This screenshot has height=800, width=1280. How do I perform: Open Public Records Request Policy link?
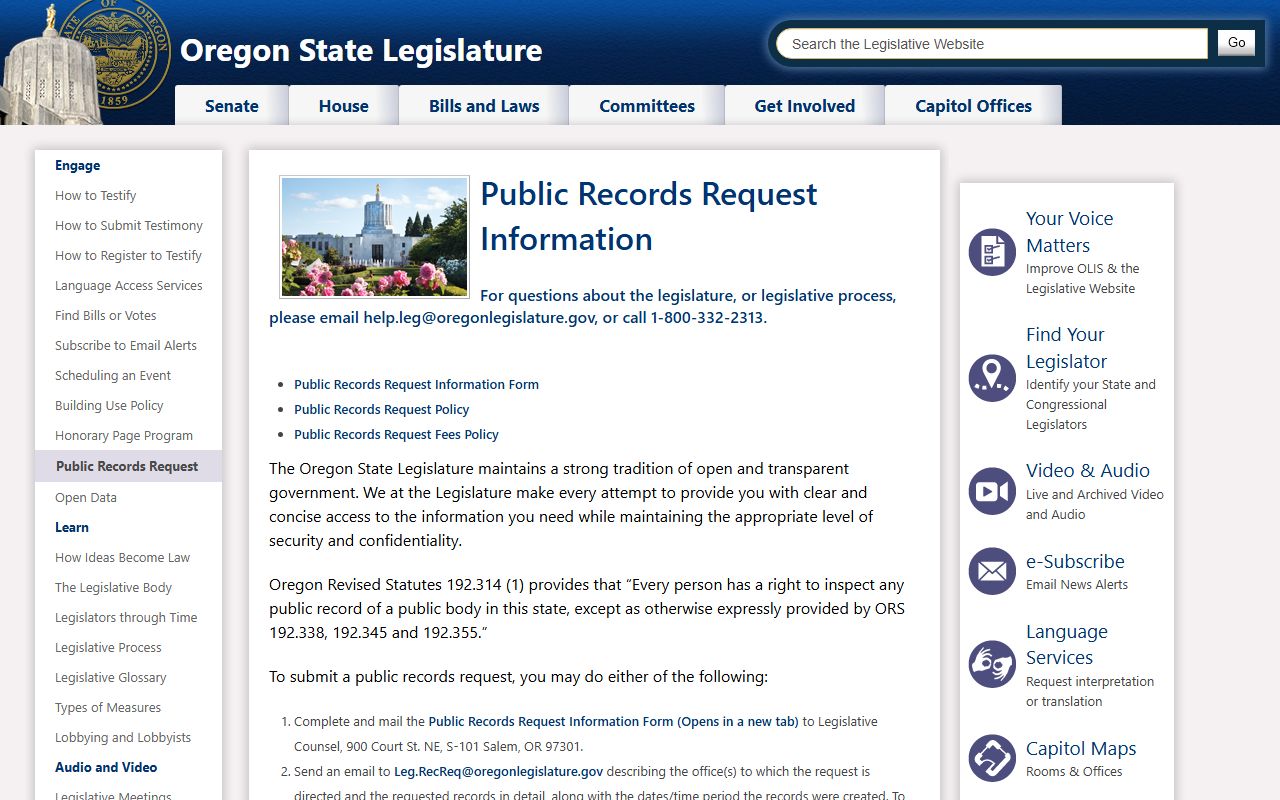pyautogui.click(x=381, y=409)
